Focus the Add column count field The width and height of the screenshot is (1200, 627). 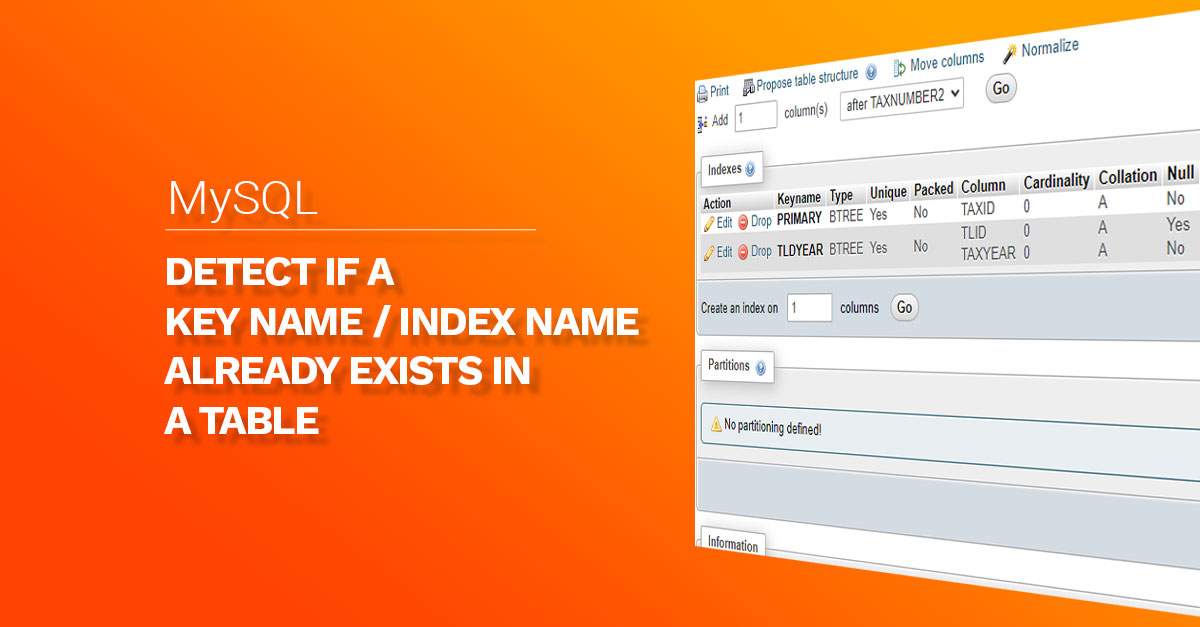pos(756,116)
